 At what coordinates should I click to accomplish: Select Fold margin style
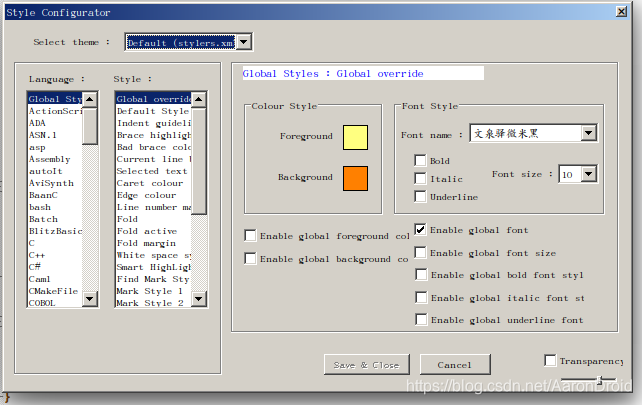(x=154, y=243)
